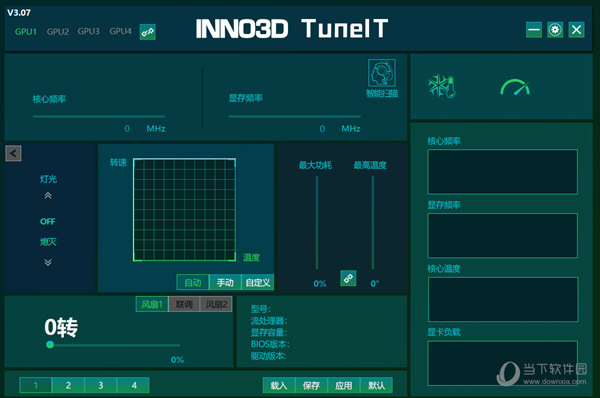Viewport: 600px width, 398px height.
Task: Click the 熄灭 lighting mode label
Action: 48,242
